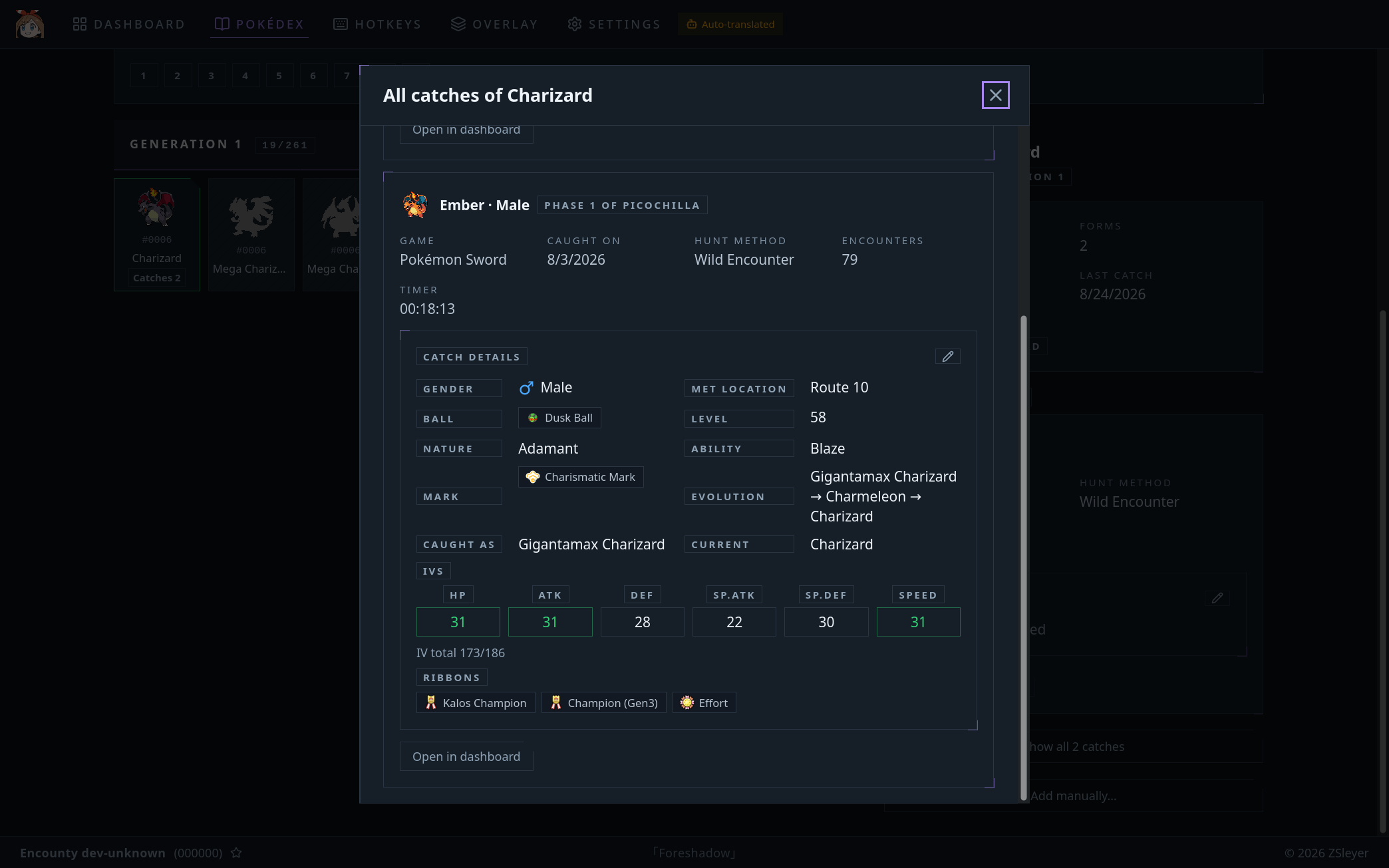Click the Phase 1 of Picochilla tag
This screenshot has width=1389, height=868.
[622, 206]
